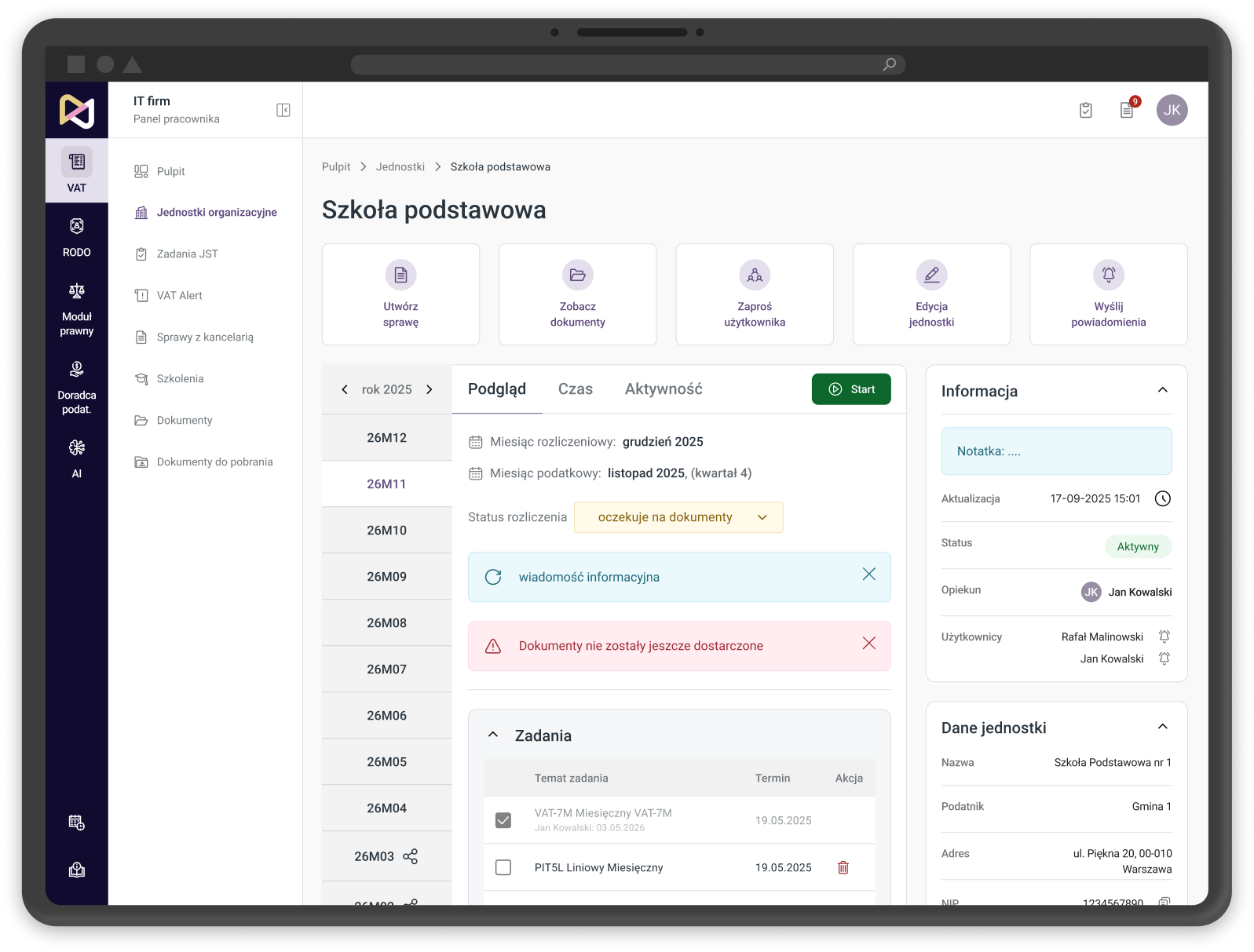The width and height of the screenshot is (1254, 952).
Task: Select period 26M05
Action: [x=387, y=762]
